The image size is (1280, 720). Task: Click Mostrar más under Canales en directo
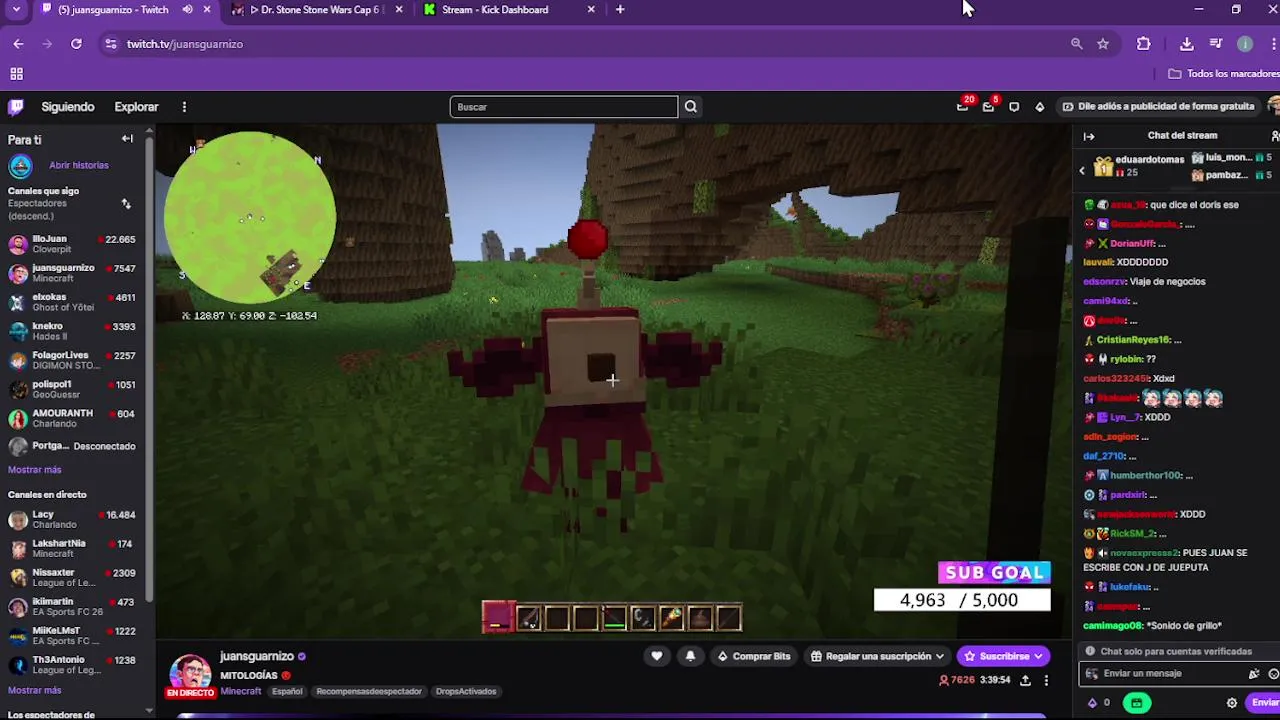[35, 691]
